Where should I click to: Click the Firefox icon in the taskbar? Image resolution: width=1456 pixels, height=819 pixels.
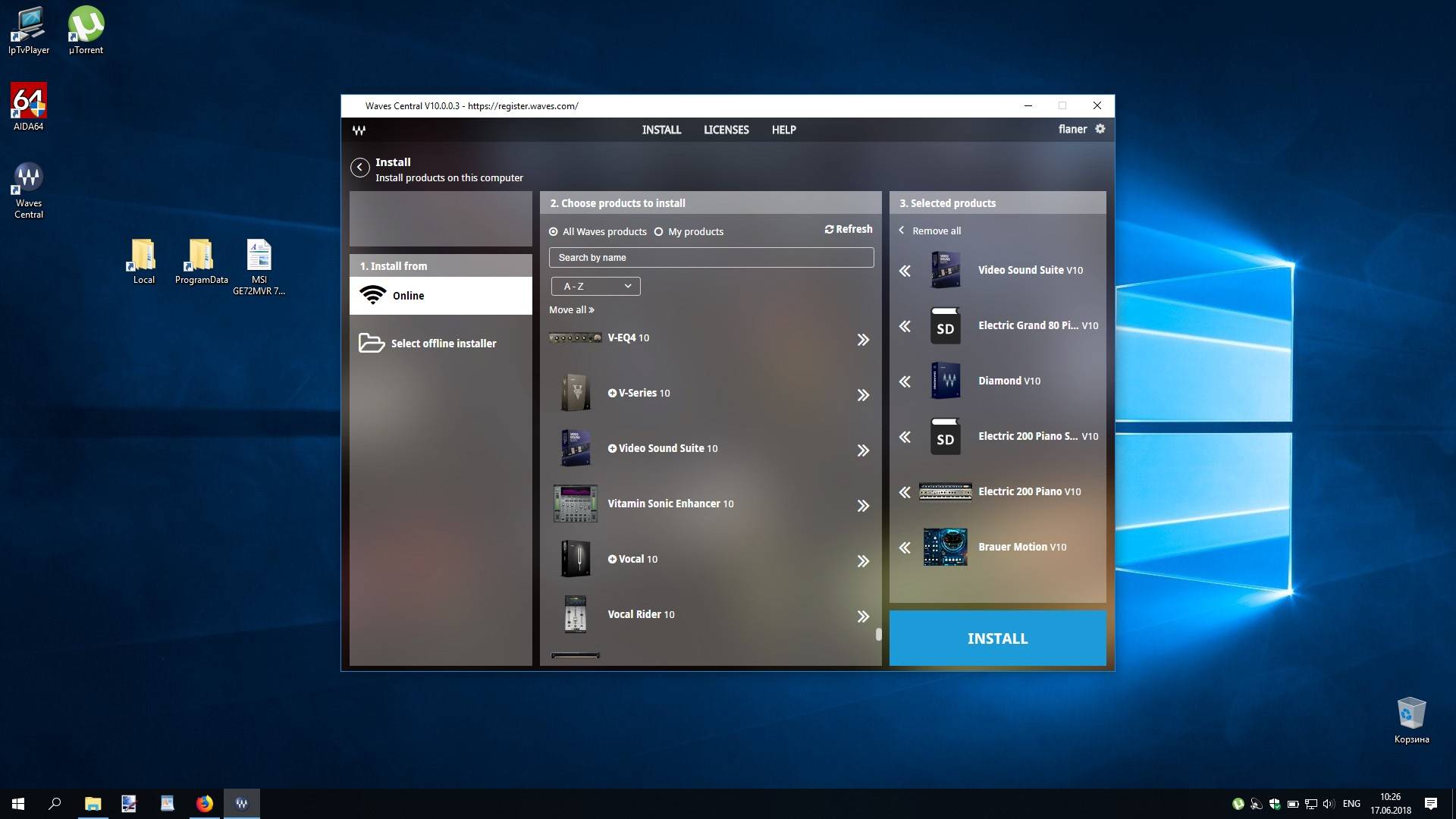pyautogui.click(x=204, y=804)
